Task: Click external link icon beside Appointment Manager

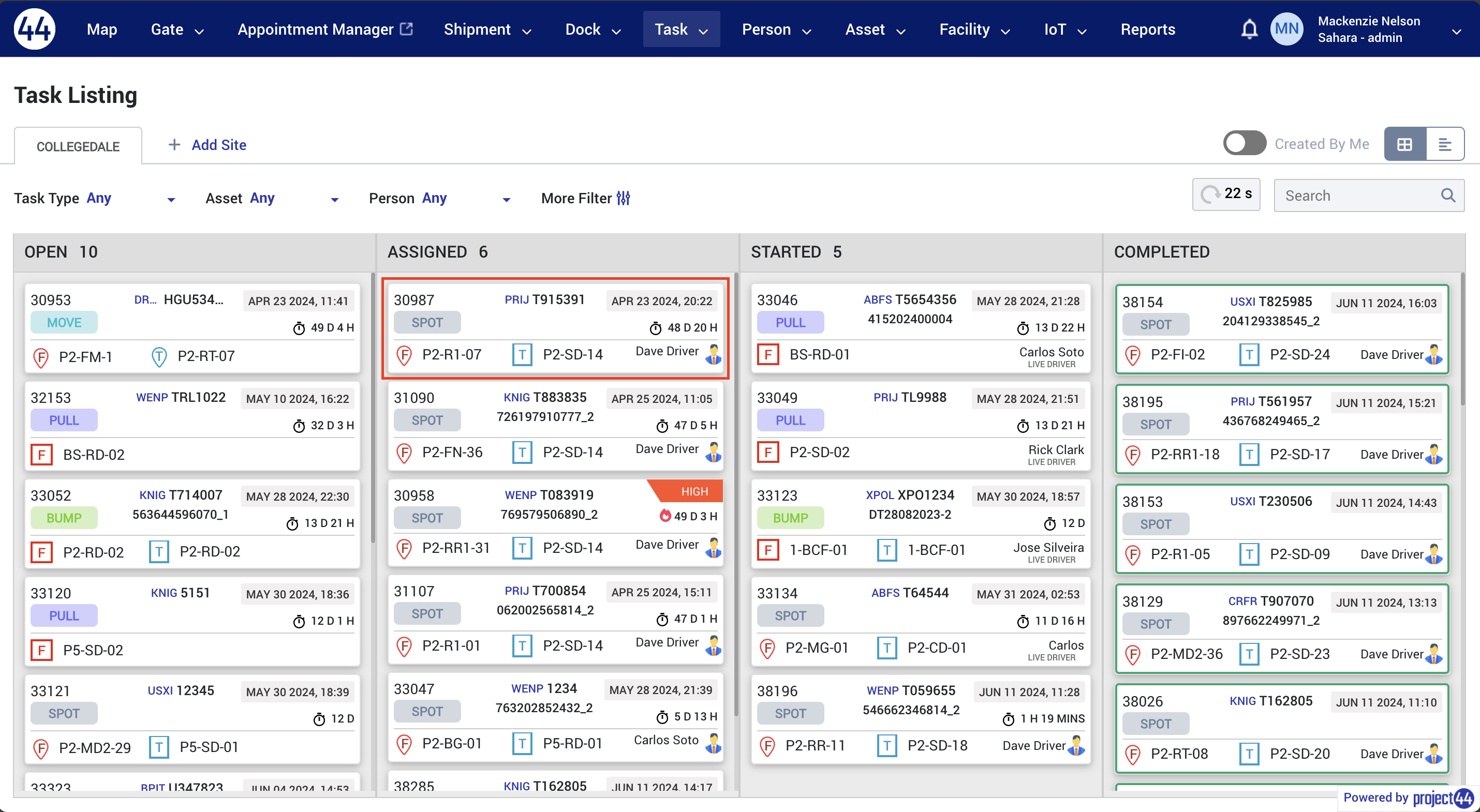Action: pyautogui.click(x=407, y=29)
